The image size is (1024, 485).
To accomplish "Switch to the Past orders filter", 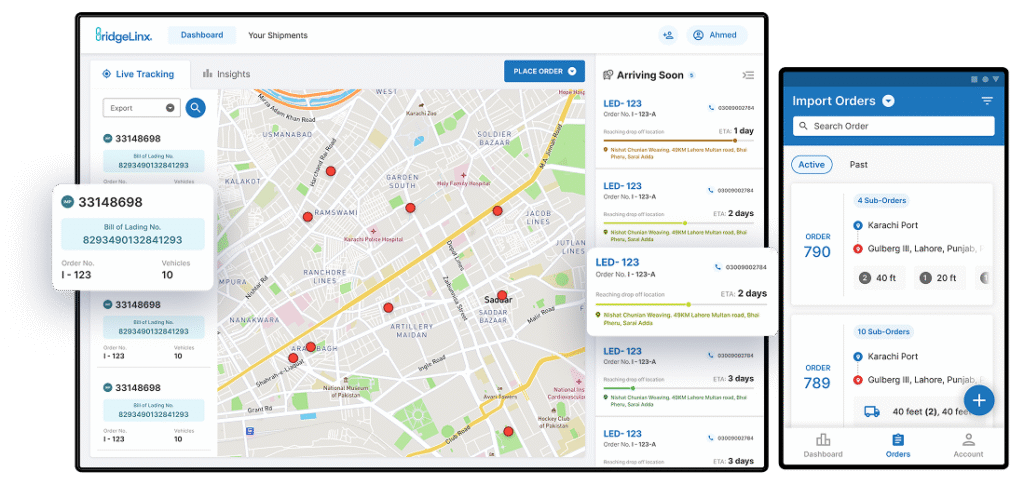I will point(858,164).
